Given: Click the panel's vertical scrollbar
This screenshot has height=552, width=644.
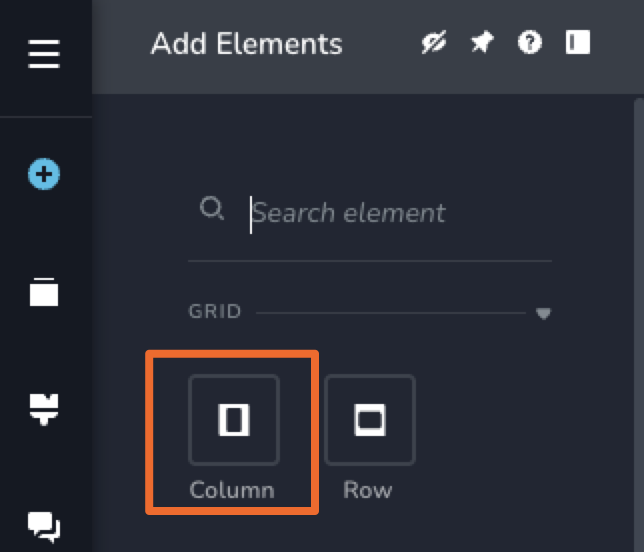Looking at the screenshot, I should 639,300.
